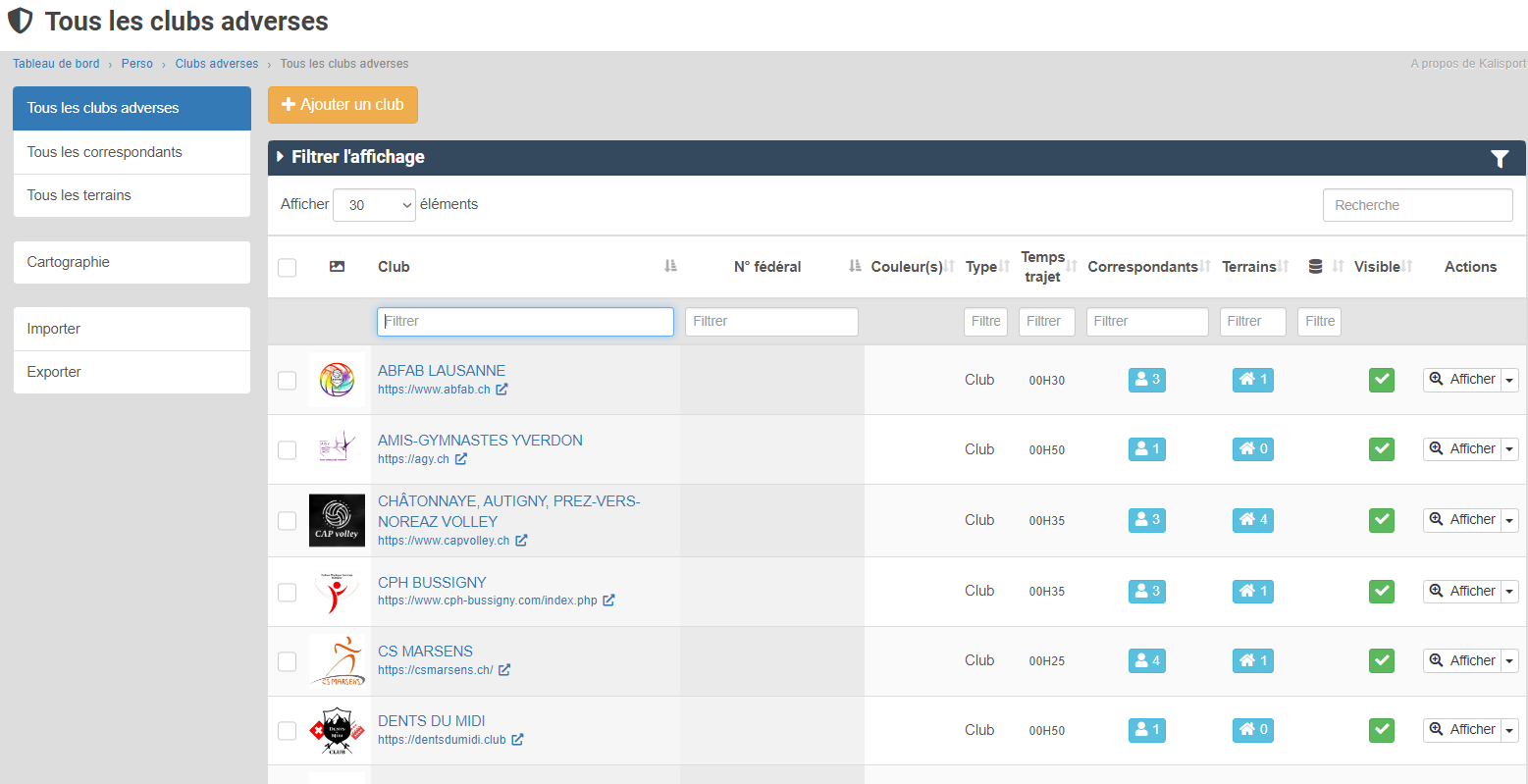Image resolution: width=1528 pixels, height=784 pixels.
Task: Tick the select-all checkbox in table header
Action: coord(287,268)
